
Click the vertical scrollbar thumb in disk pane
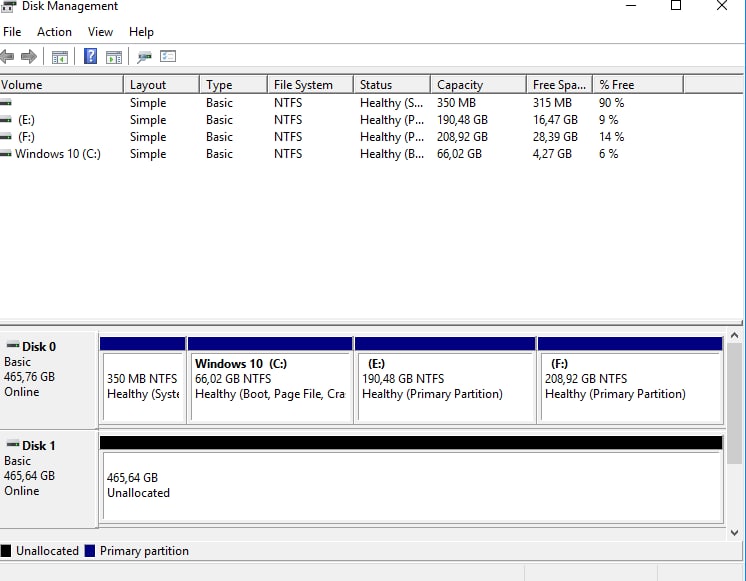click(735, 403)
